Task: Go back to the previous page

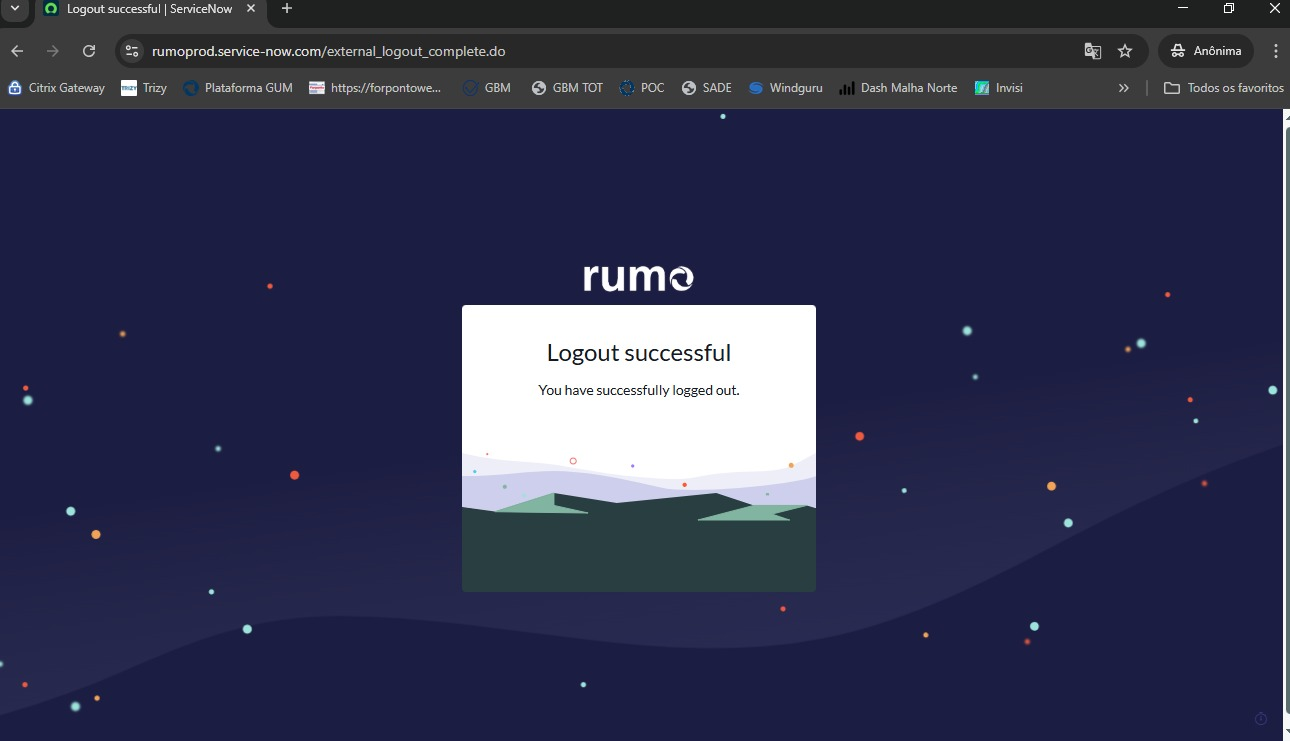Action: [17, 51]
